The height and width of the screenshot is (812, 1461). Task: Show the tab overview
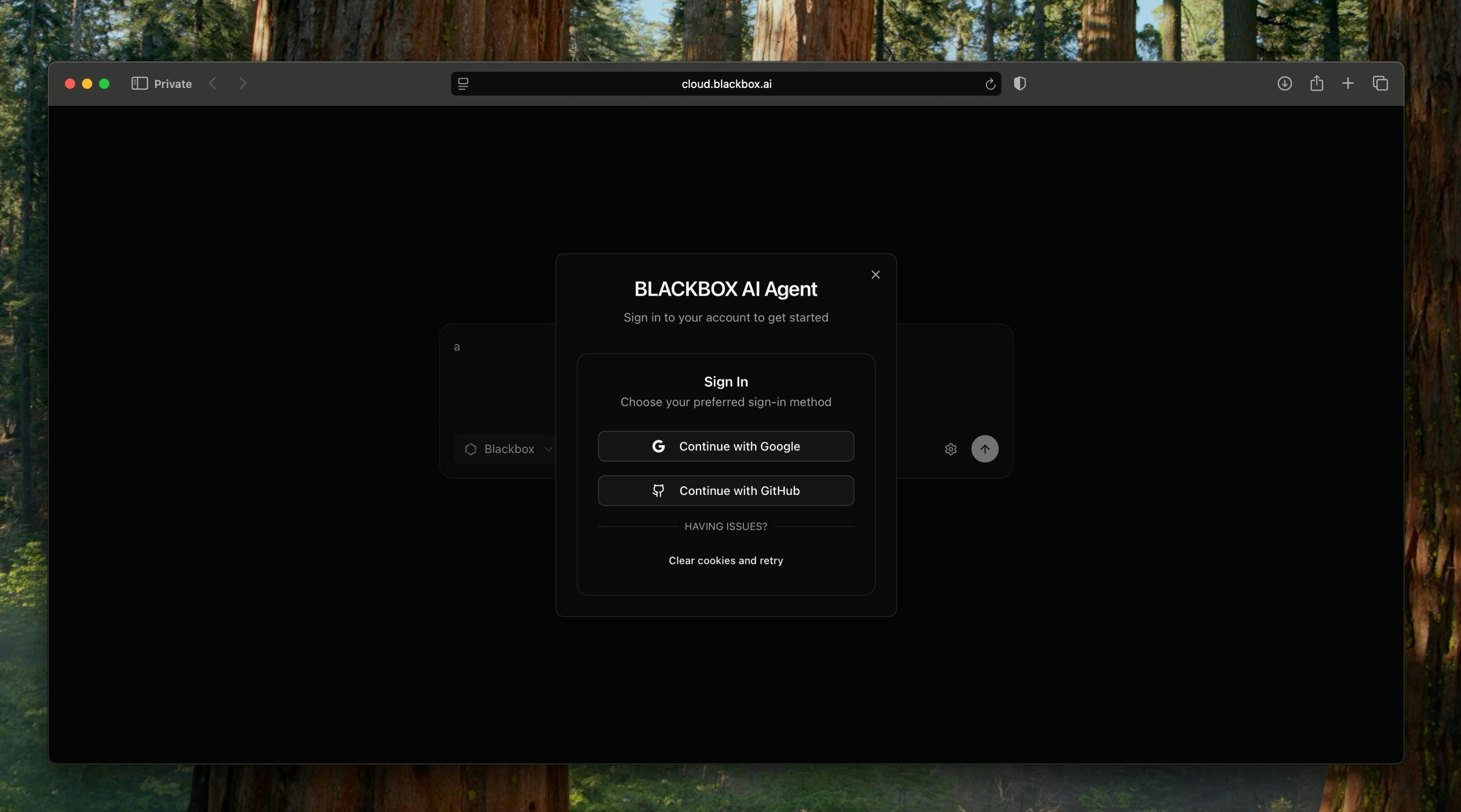(x=1380, y=84)
